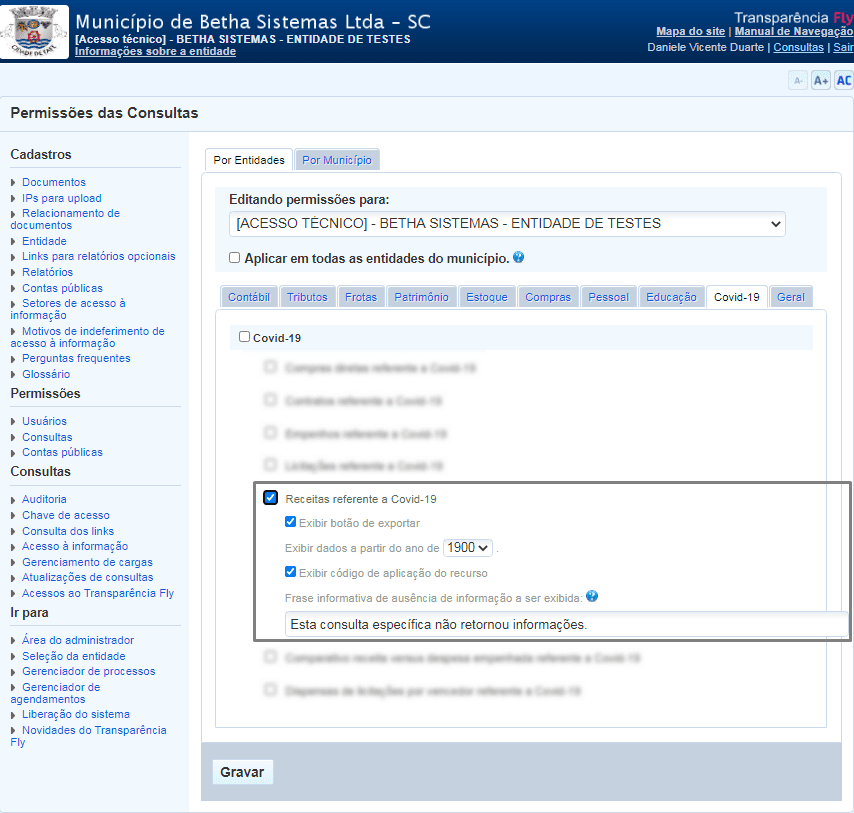Screen dimensions: 854x813
Task: Open the Tributos tab
Action: [x=307, y=296]
